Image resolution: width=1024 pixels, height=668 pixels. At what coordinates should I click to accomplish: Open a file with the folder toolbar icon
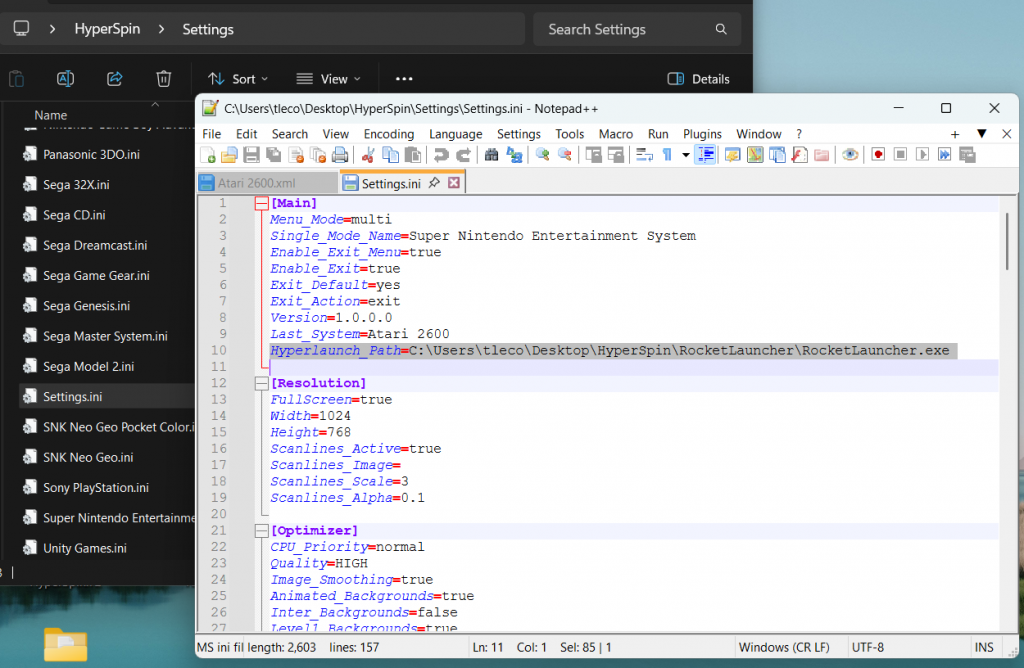pos(229,155)
